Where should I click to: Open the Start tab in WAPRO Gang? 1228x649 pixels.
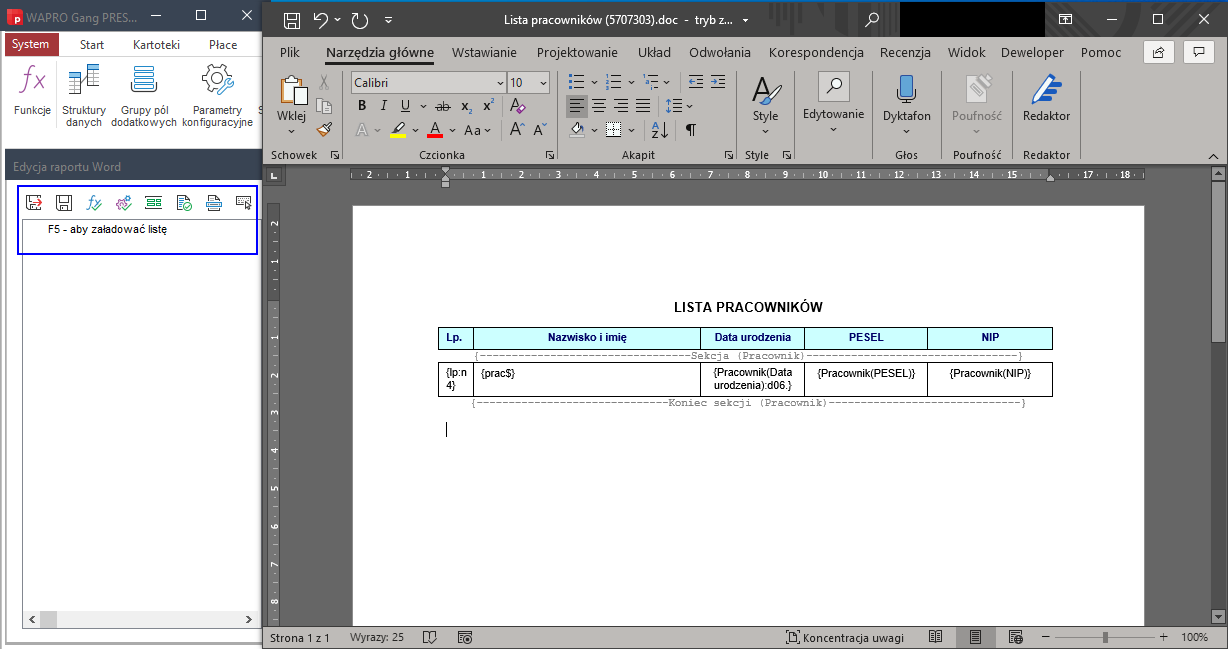pyautogui.click(x=92, y=44)
